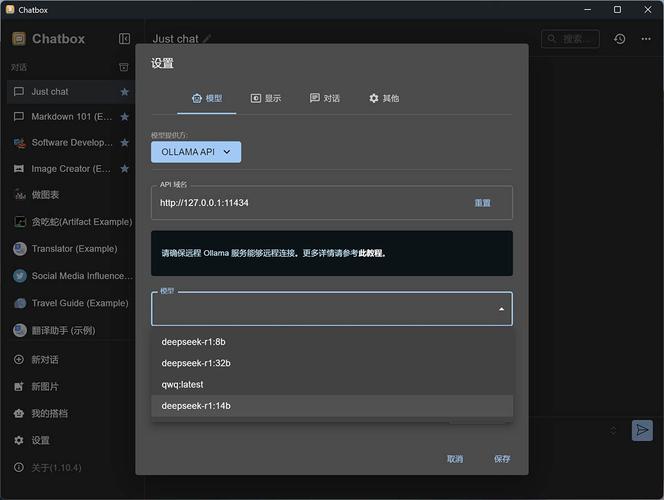
Task: Switch to the 对话 settings tab
Action: pyautogui.click(x=325, y=98)
